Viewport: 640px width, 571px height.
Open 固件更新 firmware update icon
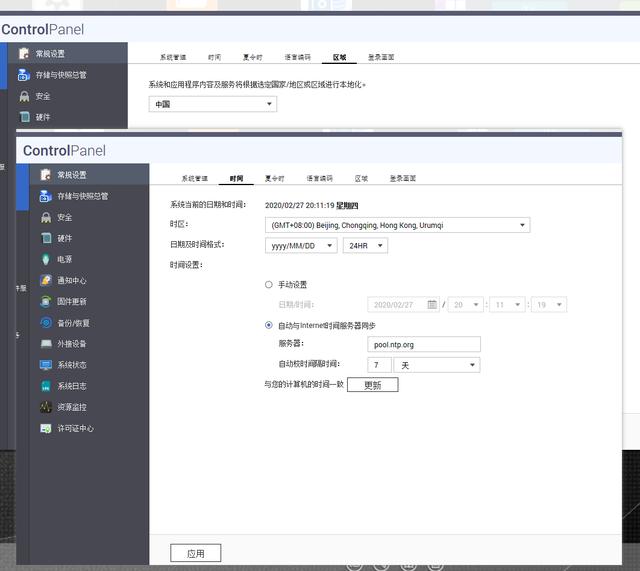(x=46, y=302)
